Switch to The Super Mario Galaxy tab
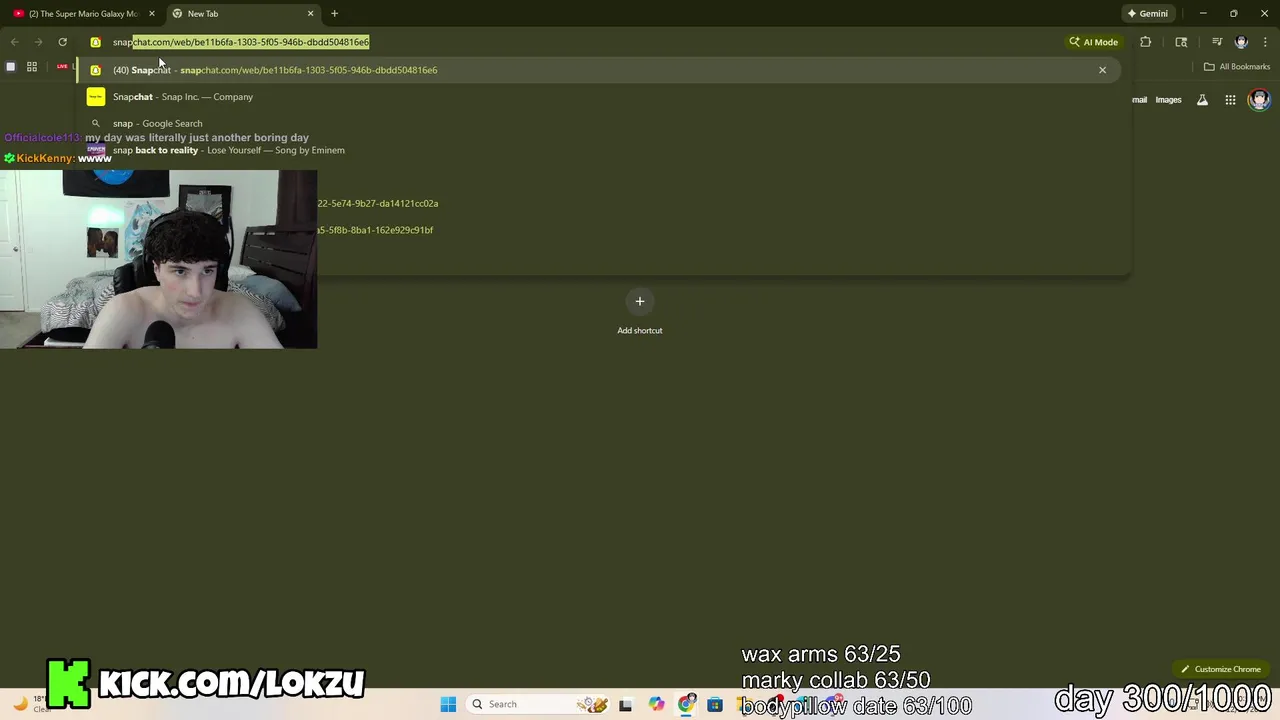This screenshot has width=1280, height=720. click(x=84, y=14)
